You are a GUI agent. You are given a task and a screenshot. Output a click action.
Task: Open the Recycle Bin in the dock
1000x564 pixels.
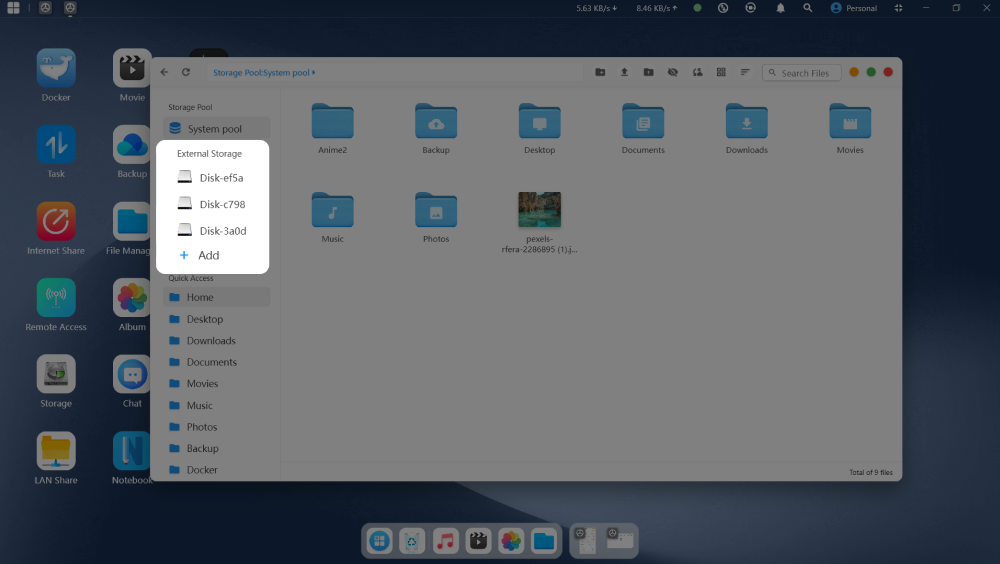pos(412,542)
